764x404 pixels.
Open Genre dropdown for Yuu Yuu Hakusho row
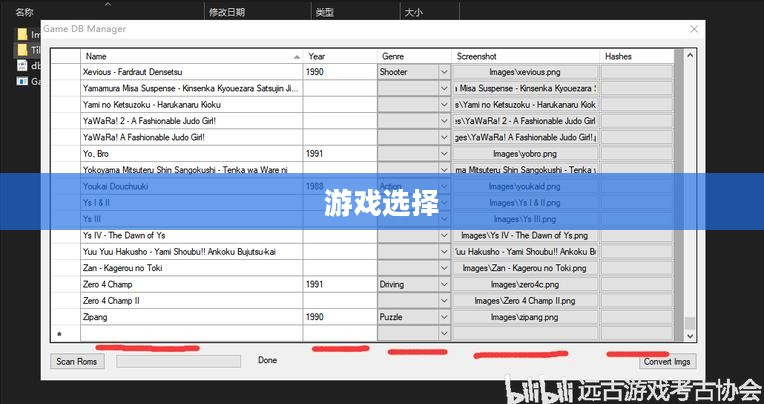(x=444, y=252)
